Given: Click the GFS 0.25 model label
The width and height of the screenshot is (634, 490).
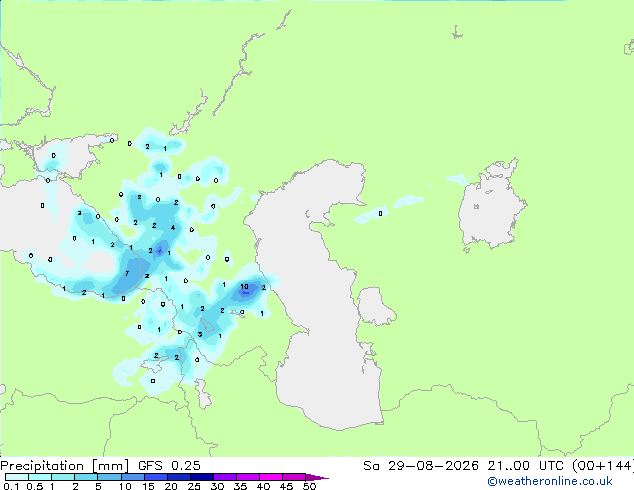Looking at the screenshot, I should point(169,466).
